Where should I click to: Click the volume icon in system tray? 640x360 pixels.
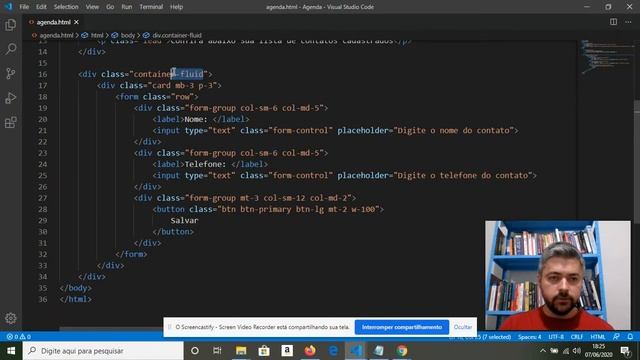tap(576, 351)
